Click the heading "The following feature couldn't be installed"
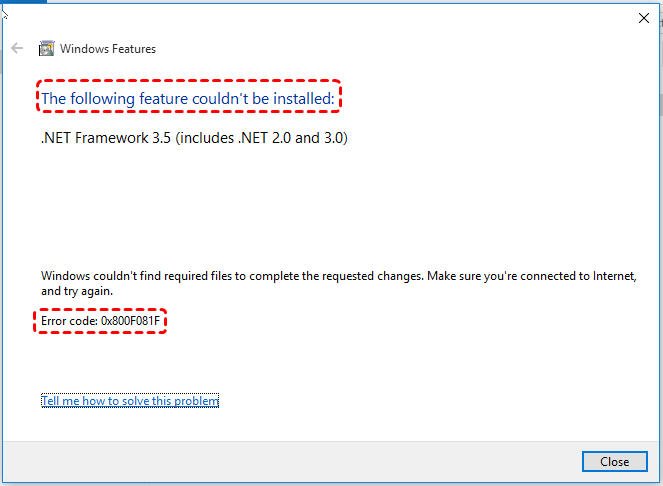The height and width of the screenshot is (486, 663). (x=188, y=98)
